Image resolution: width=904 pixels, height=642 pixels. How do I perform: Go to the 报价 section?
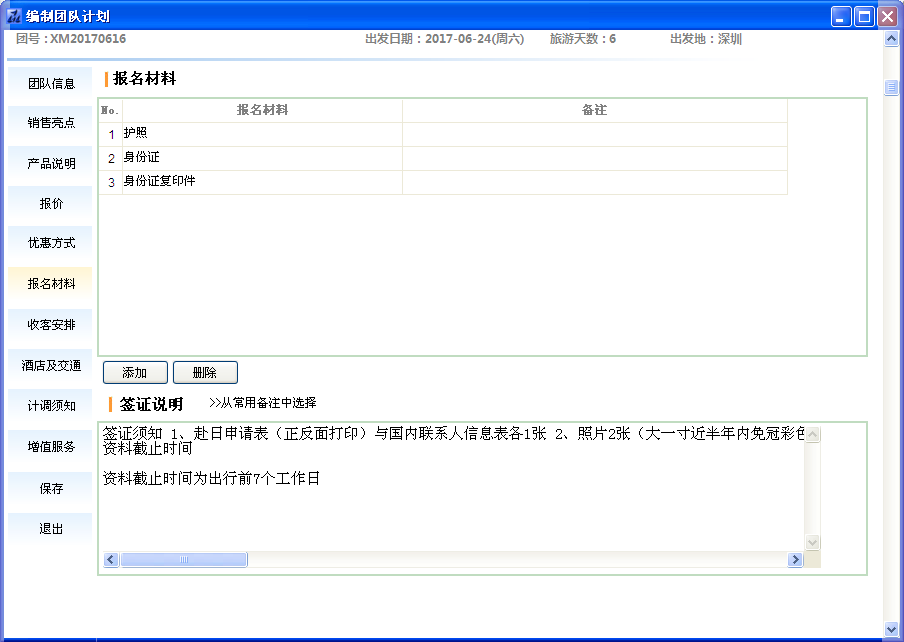click(x=51, y=203)
